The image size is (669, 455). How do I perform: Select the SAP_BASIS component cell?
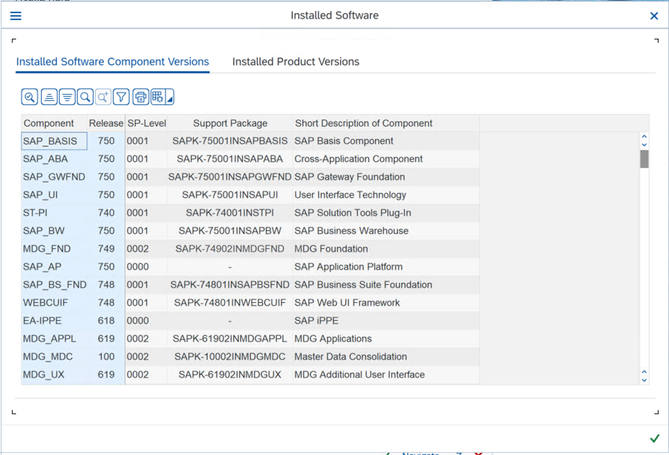(x=54, y=141)
